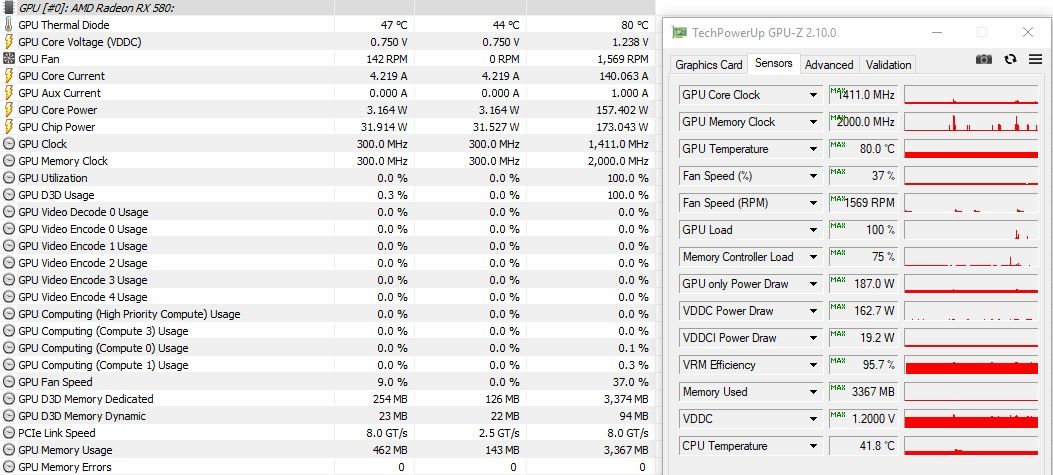Click the VDDC red graph area

(971, 419)
